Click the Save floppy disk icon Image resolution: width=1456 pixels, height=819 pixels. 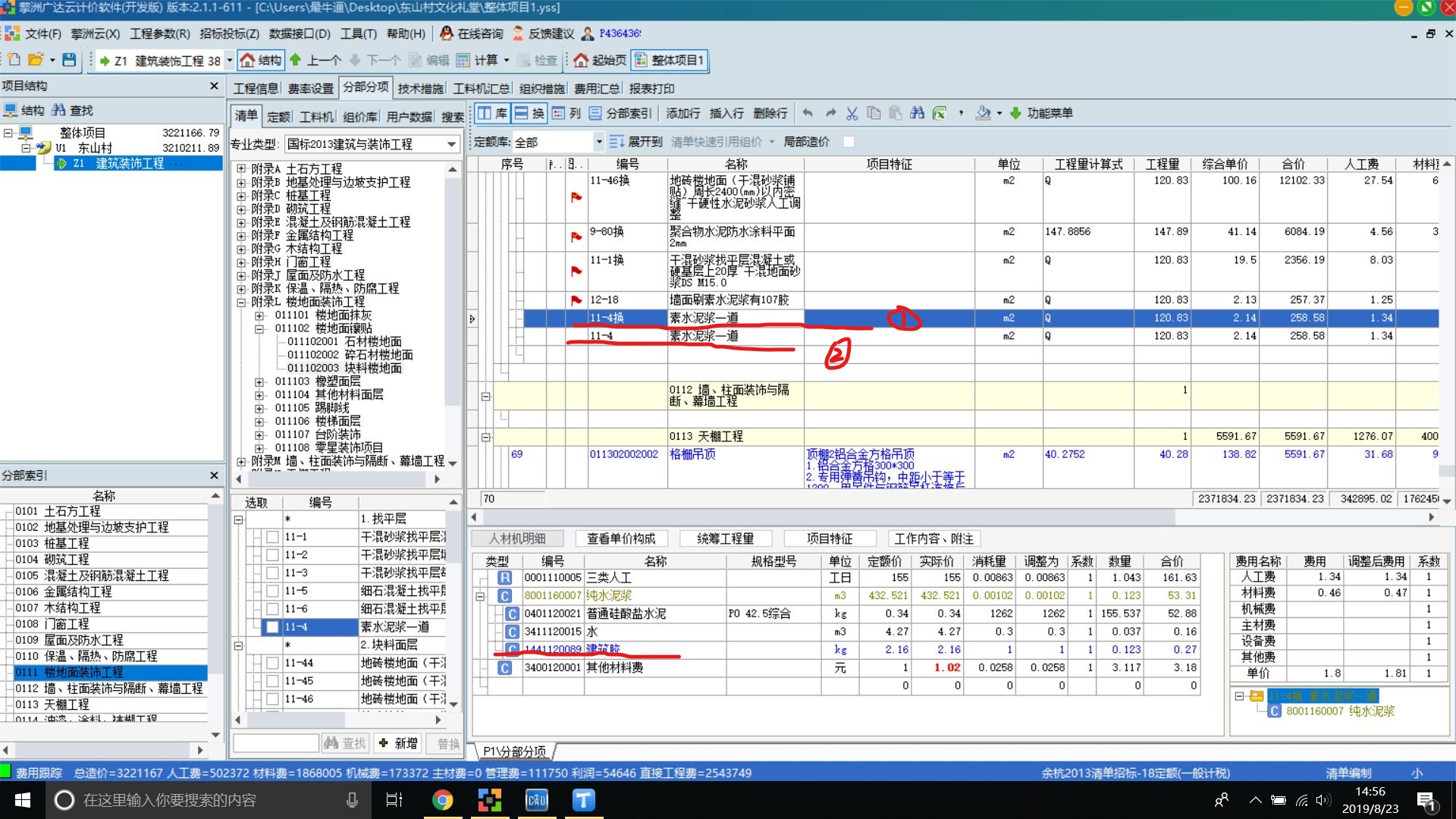(x=69, y=60)
